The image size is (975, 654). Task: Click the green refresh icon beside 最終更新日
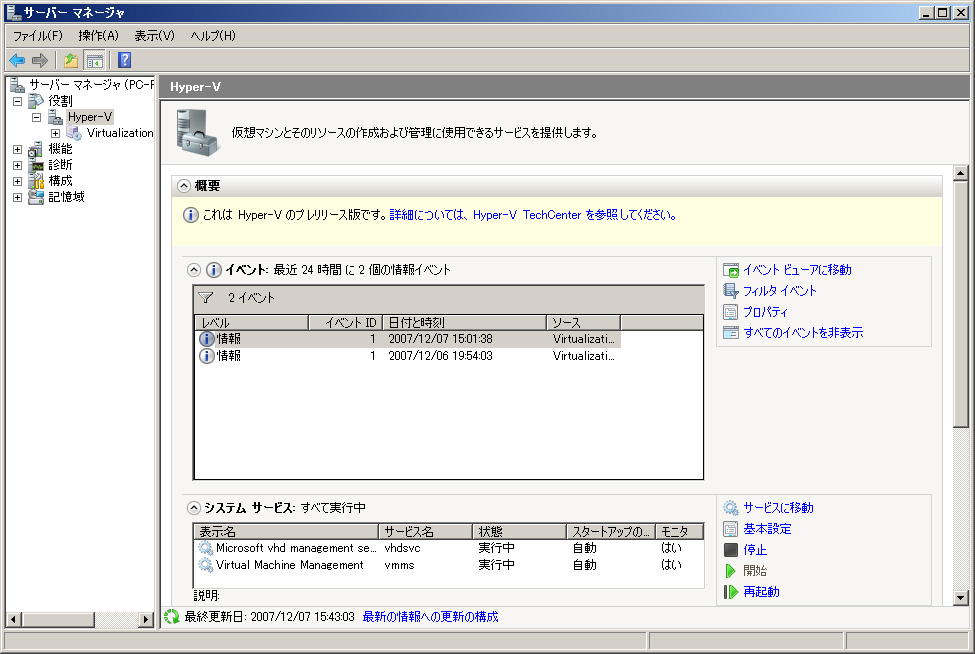coord(172,617)
